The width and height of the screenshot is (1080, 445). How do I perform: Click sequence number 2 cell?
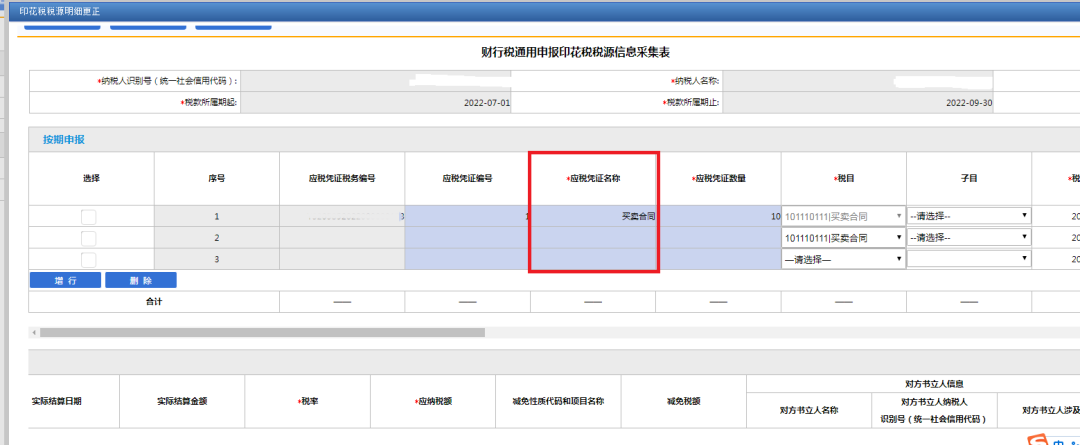(216, 238)
